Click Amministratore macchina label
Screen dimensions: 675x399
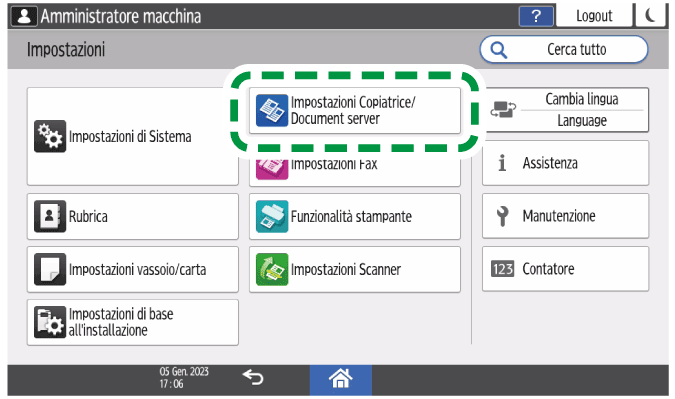[121, 16]
